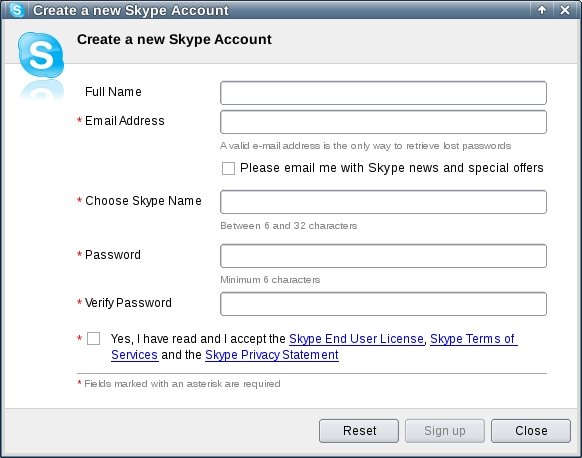The height and width of the screenshot is (458, 582).
Task: Close the dialog with the title bar X
Action: [565, 10]
